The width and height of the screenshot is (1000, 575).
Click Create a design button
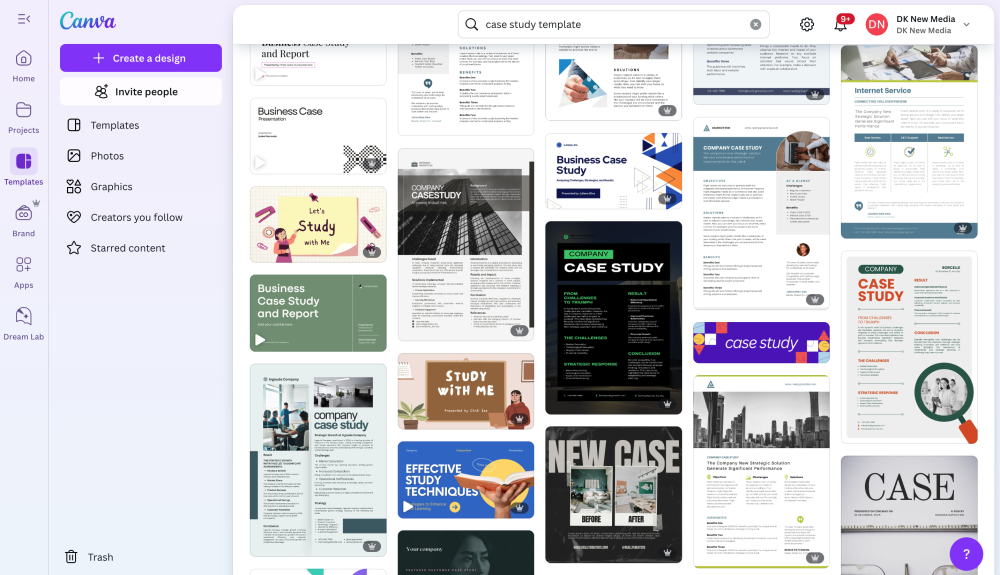pos(141,58)
